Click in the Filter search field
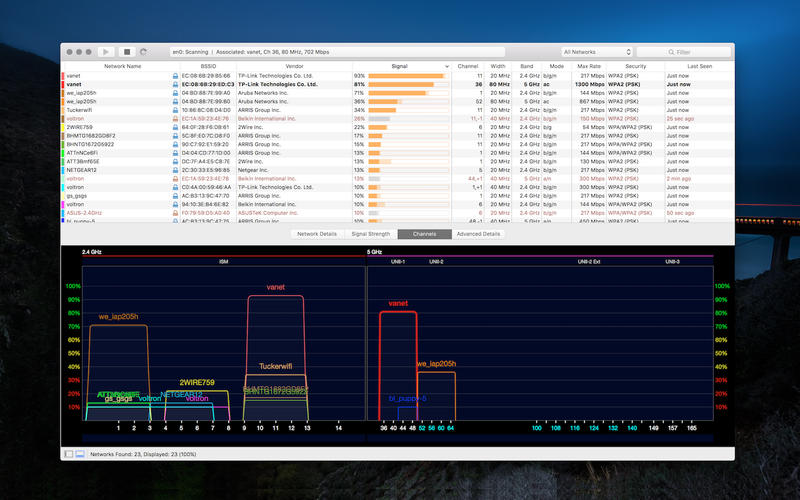The width and height of the screenshot is (800, 500). tap(684, 52)
